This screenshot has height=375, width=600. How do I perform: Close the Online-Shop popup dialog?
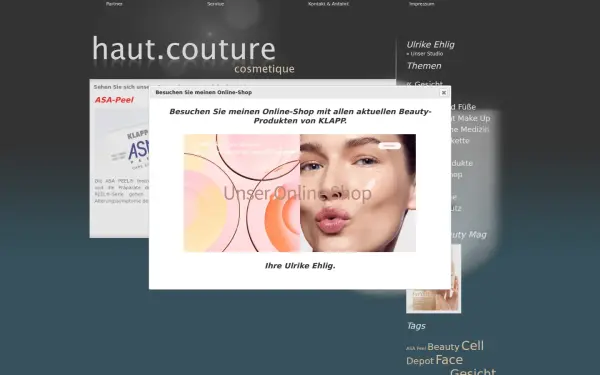tap(443, 93)
